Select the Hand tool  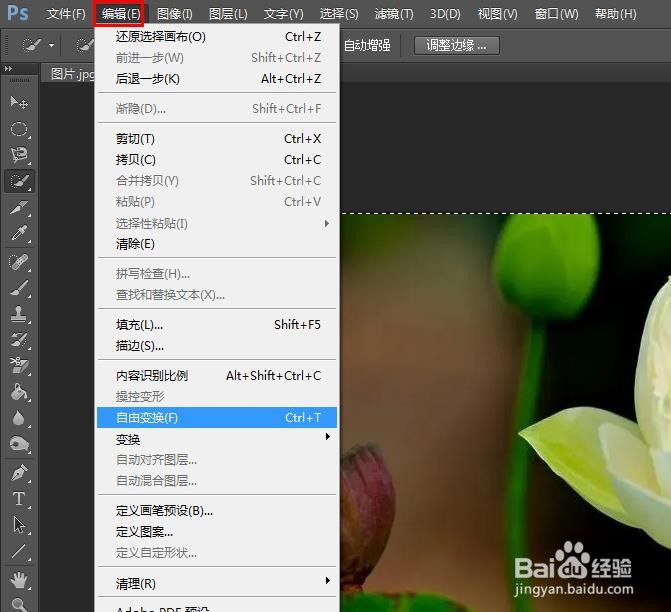(x=18, y=580)
